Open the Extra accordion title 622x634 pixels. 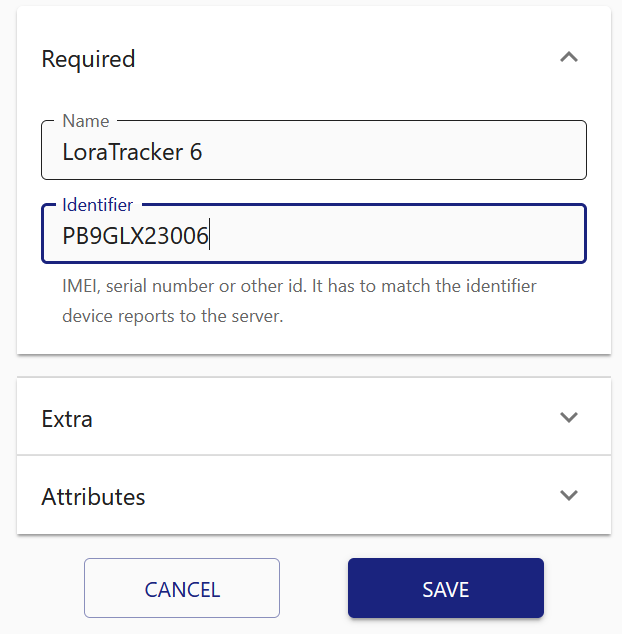tap(67, 418)
